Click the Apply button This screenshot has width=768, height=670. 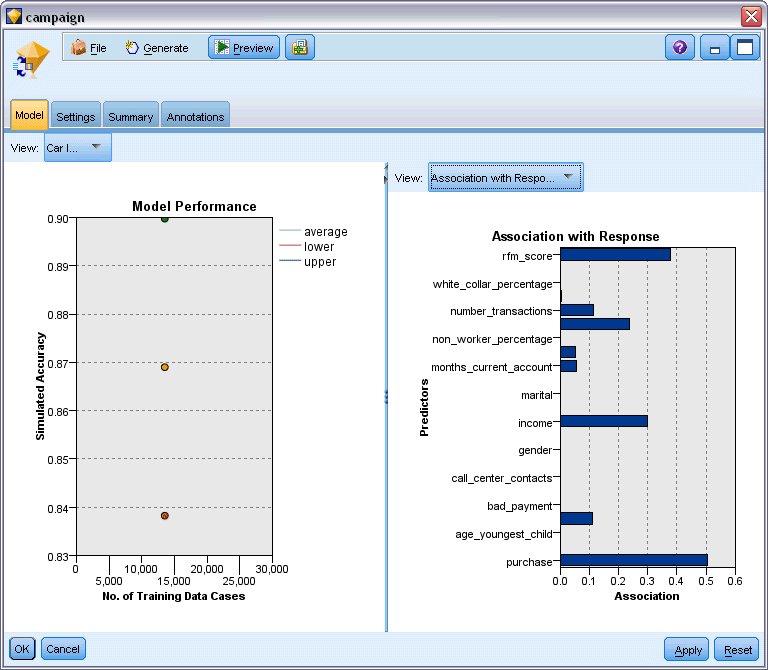pyautogui.click(x=686, y=650)
